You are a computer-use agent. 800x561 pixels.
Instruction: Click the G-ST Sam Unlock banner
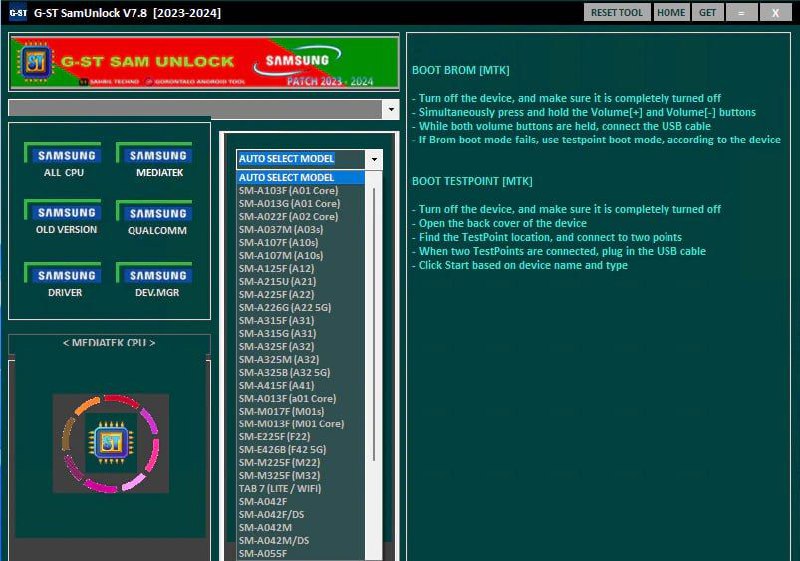[204, 62]
